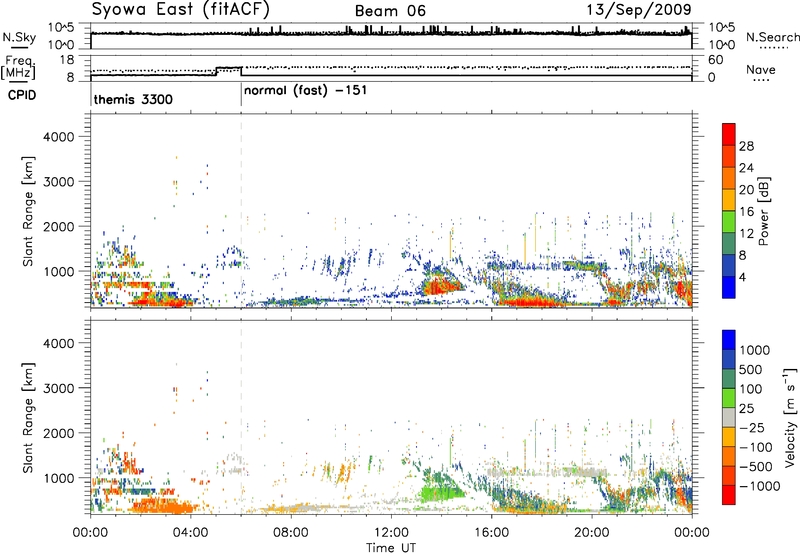This screenshot has width=800, height=554.
Task: Click the gray segment of Velocity color bar
Action: pos(729,418)
